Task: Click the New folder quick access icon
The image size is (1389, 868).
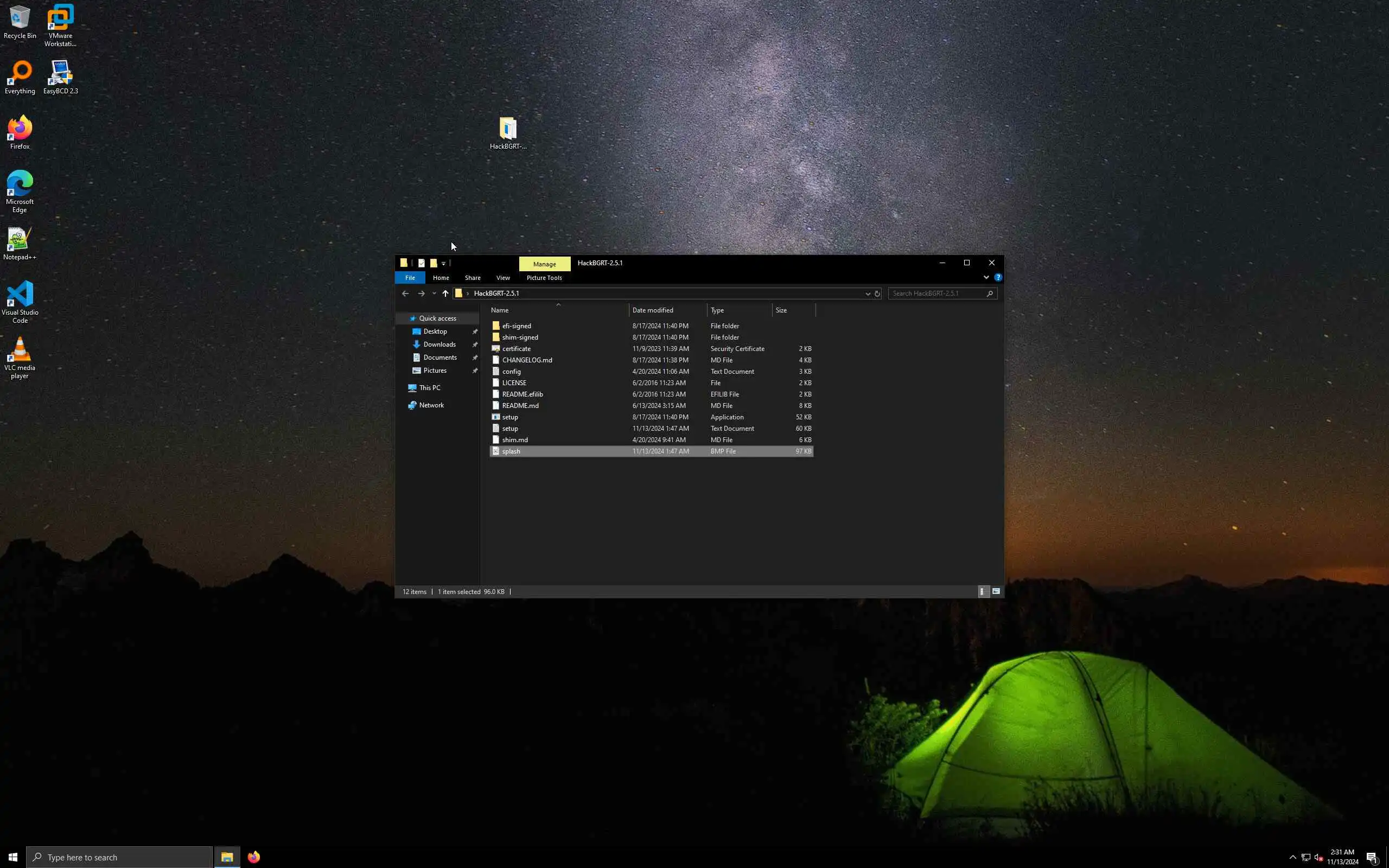Action: [434, 263]
